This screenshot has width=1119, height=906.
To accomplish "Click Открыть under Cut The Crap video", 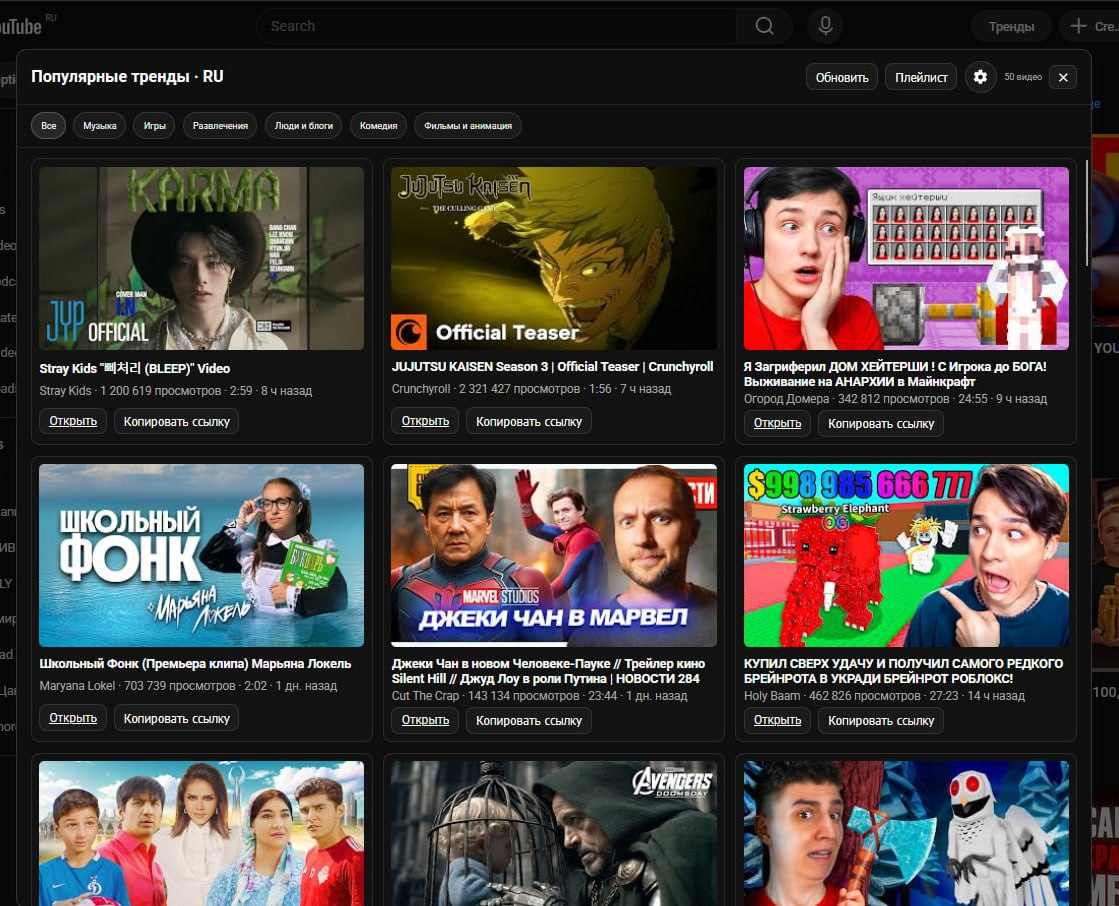I will pos(425,720).
